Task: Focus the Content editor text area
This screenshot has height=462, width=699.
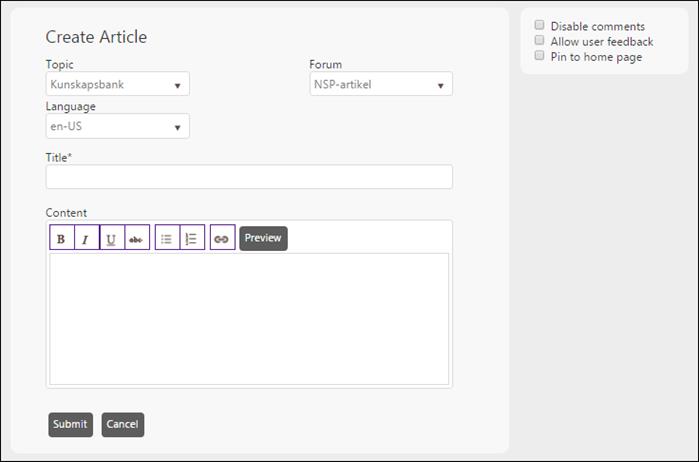Action: pyautogui.click(x=249, y=318)
